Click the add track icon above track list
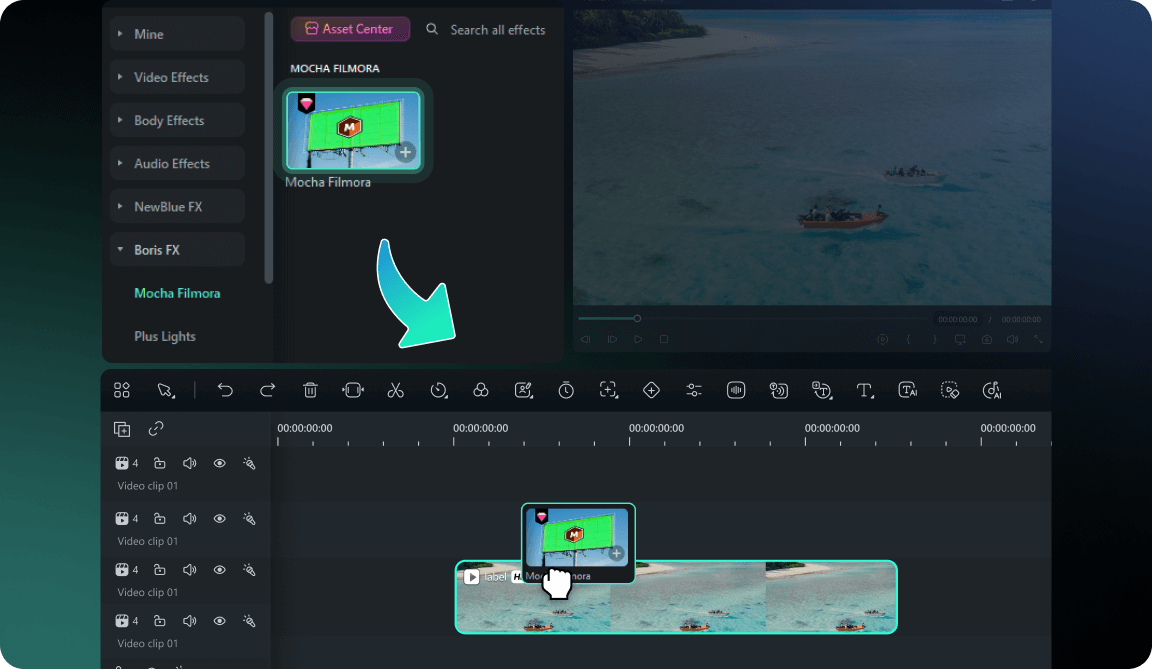The width and height of the screenshot is (1152, 669). point(122,429)
